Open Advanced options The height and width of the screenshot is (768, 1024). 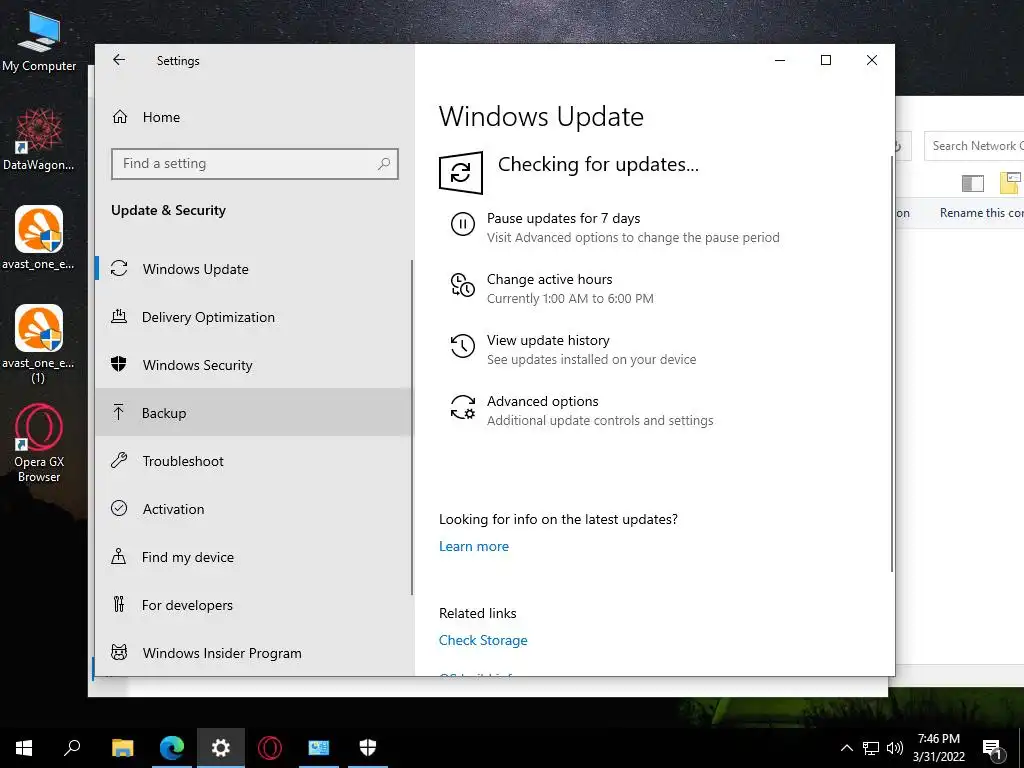[x=542, y=401]
